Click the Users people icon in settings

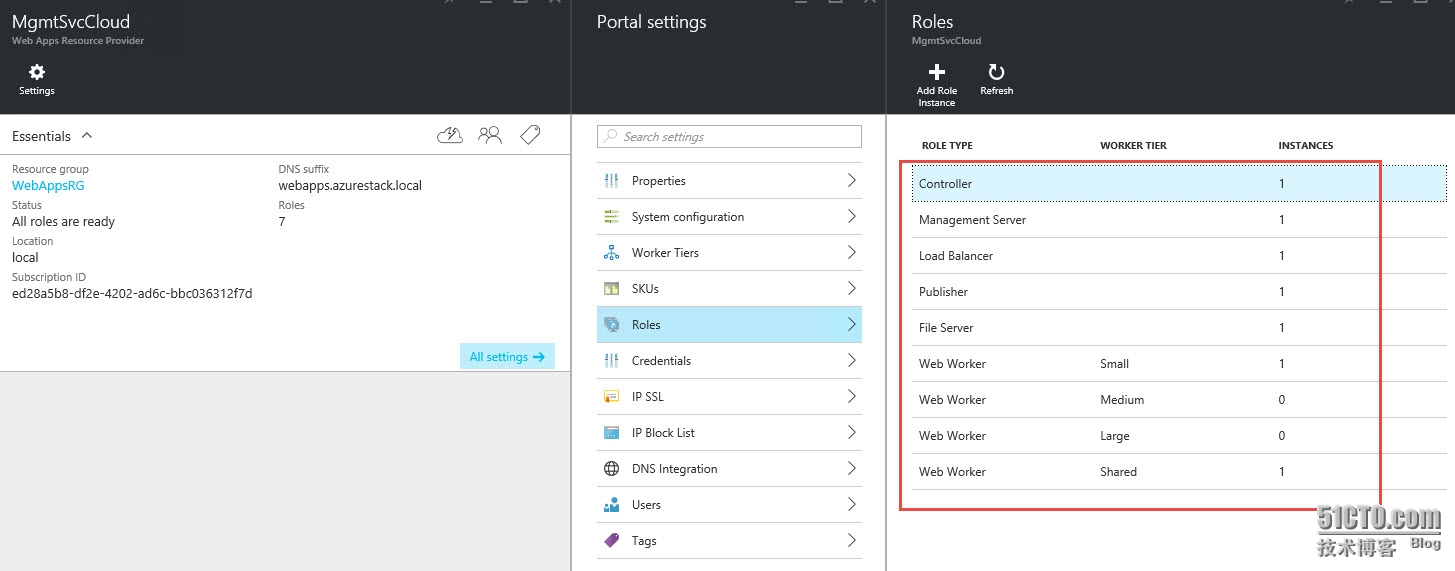coord(612,505)
